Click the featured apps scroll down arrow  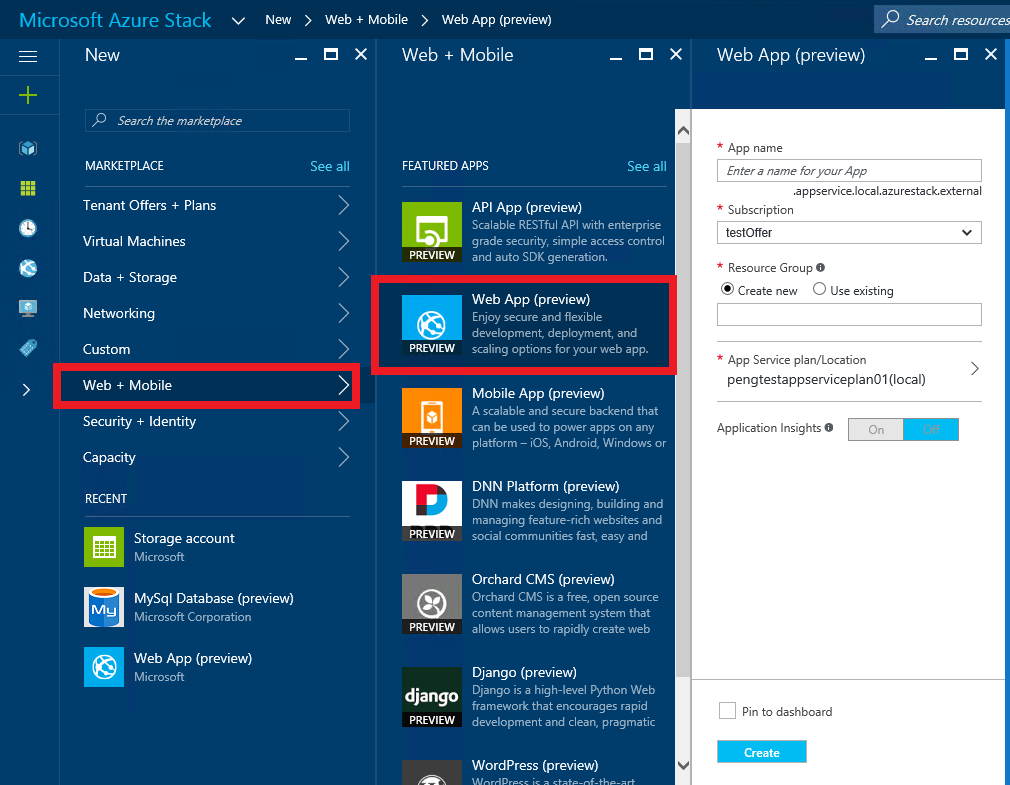[x=683, y=766]
